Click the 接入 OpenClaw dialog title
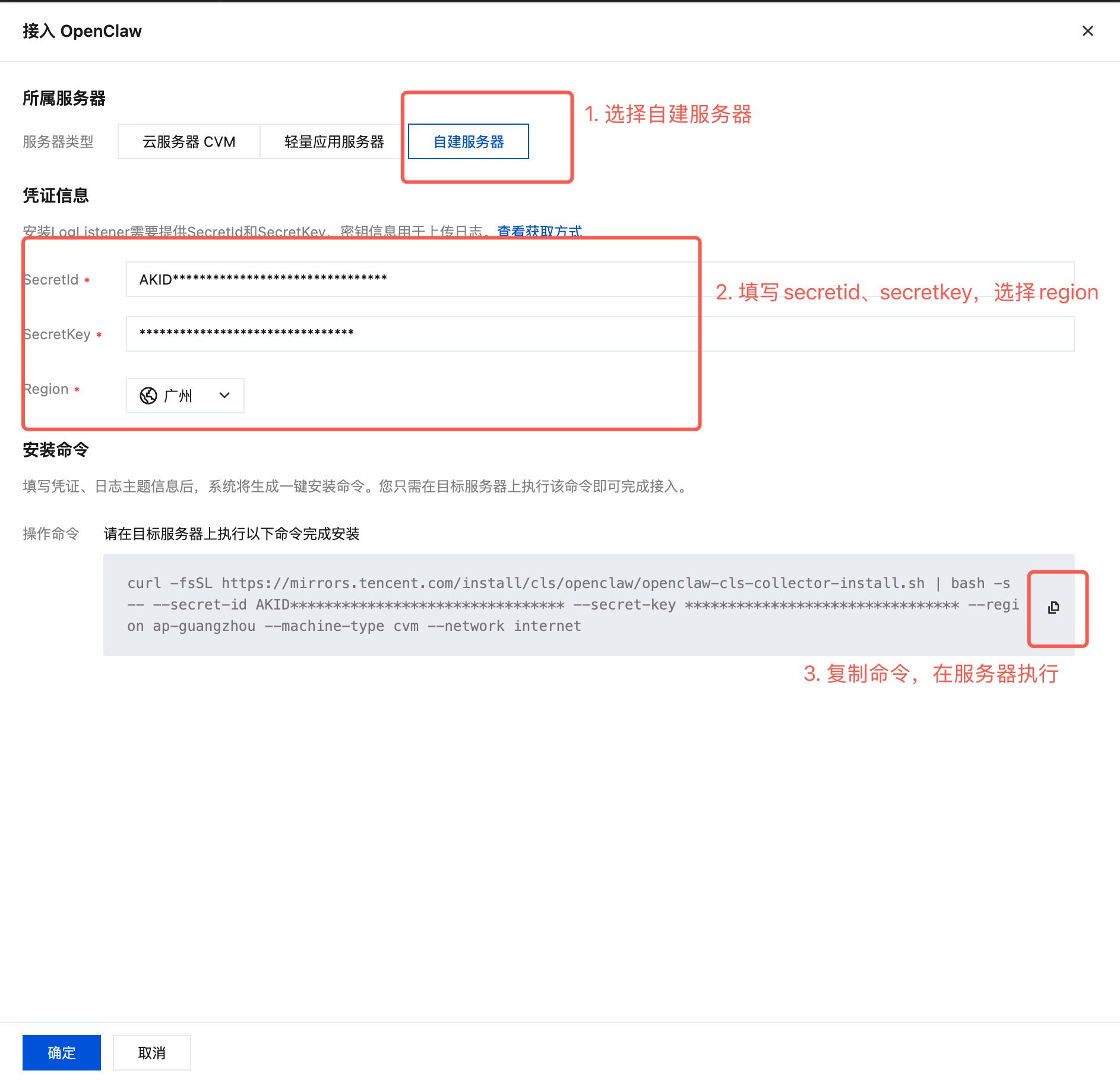Viewport: 1120px width, 1080px height. pyautogui.click(x=83, y=31)
